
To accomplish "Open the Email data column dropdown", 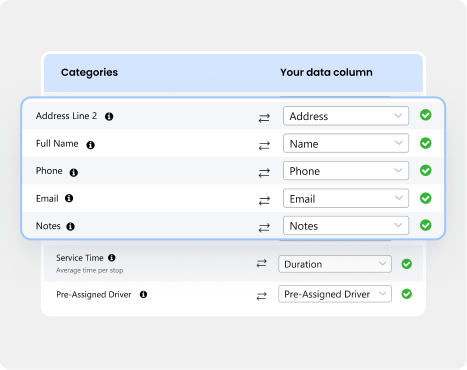I will tap(346, 198).
